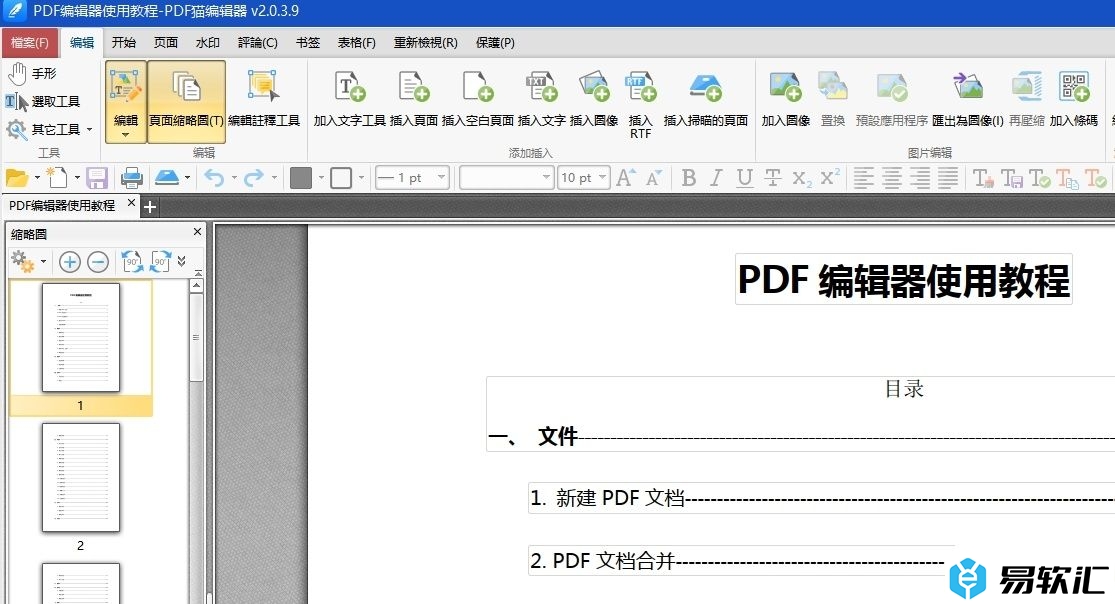
Task: Switch to the 水印 ribbon tab
Action: click(208, 43)
